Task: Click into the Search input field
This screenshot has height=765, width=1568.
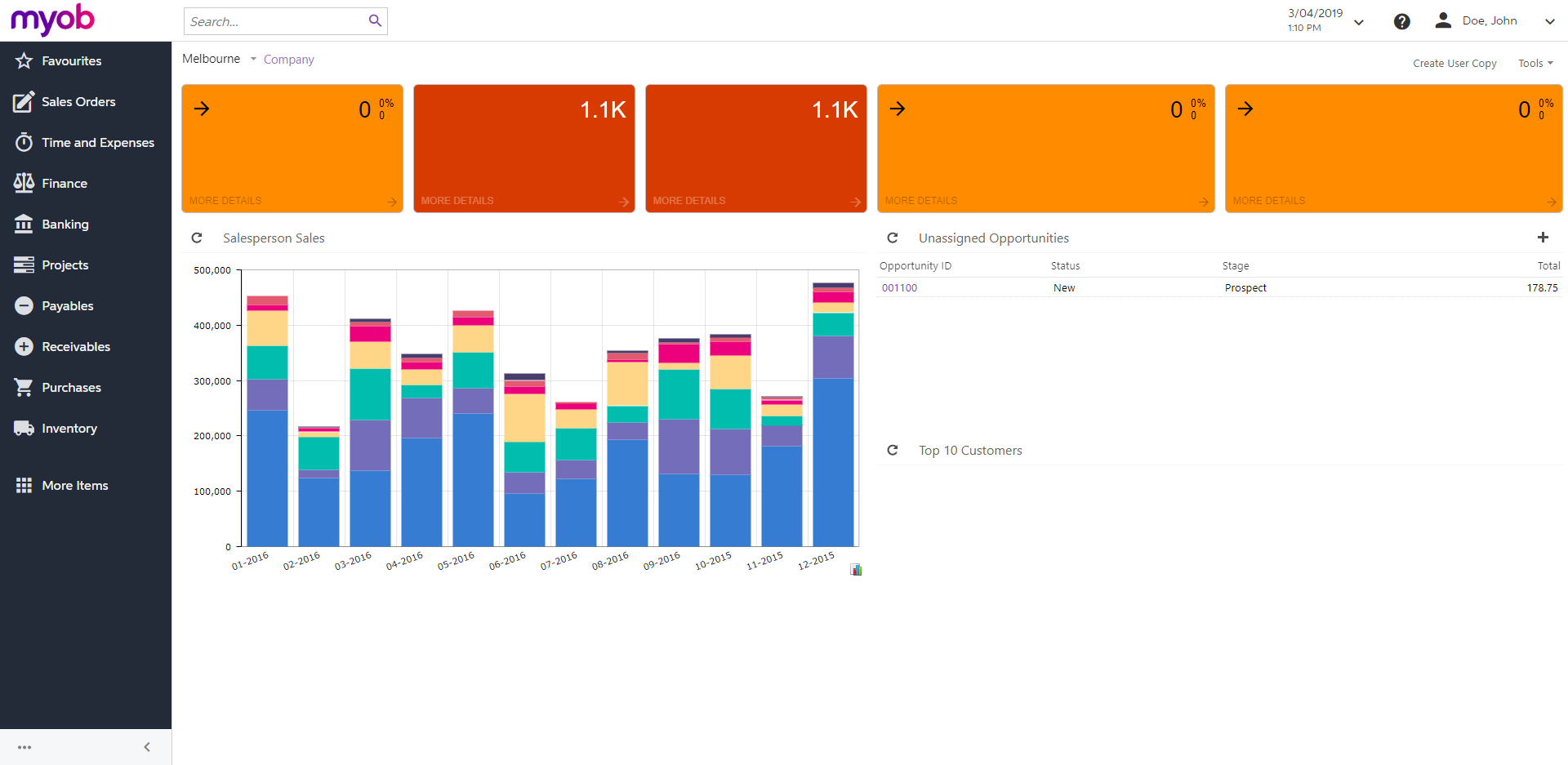Action: tap(274, 22)
